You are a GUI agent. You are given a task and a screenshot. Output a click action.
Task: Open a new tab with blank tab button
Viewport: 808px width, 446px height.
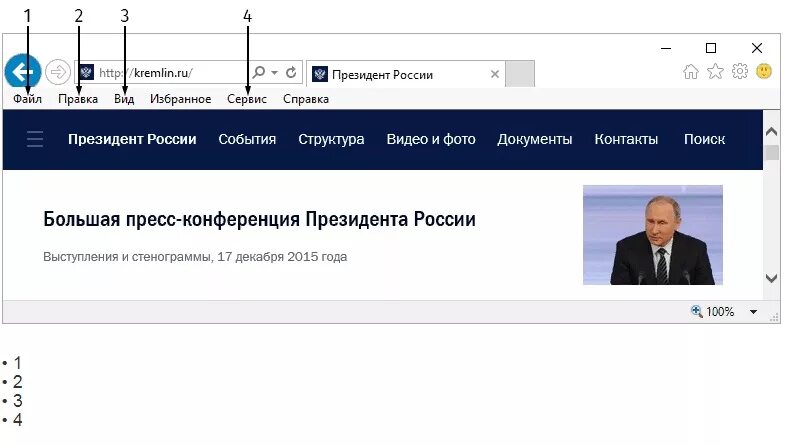click(x=519, y=74)
